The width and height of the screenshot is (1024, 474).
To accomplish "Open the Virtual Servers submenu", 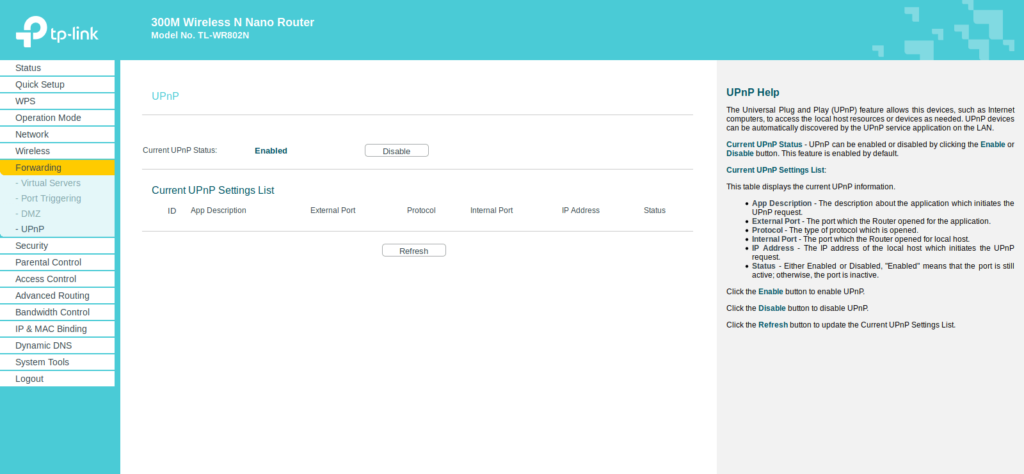I will tap(51, 183).
